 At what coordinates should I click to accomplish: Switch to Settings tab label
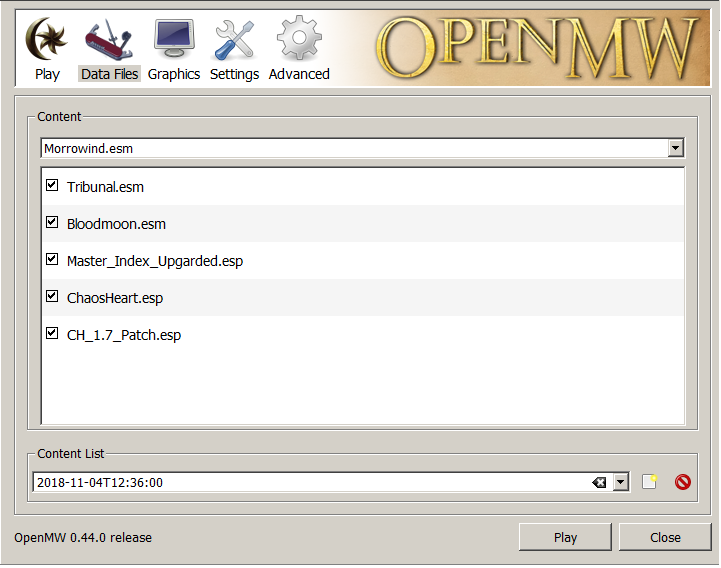tap(235, 74)
